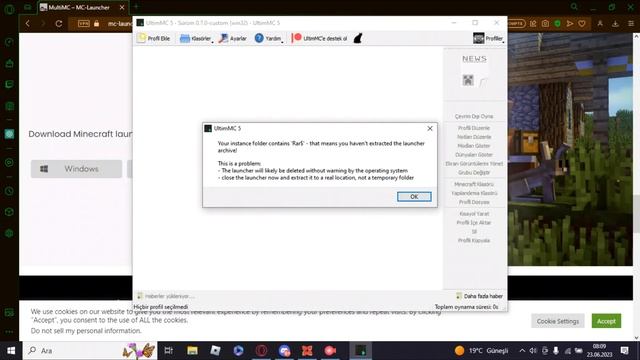Image resolution: width=640 pixels, height=360 pixels.
Task: Open File Explorer from the taskbar
Action: pos(192,351)
